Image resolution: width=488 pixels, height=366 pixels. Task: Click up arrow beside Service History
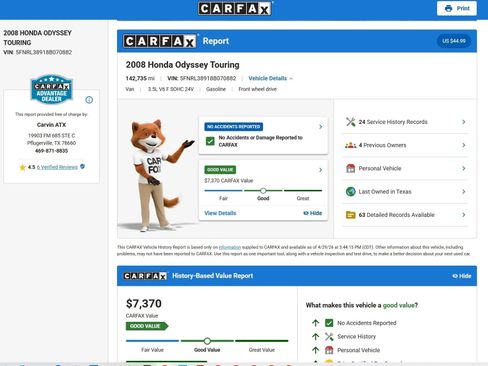(315, 336)
